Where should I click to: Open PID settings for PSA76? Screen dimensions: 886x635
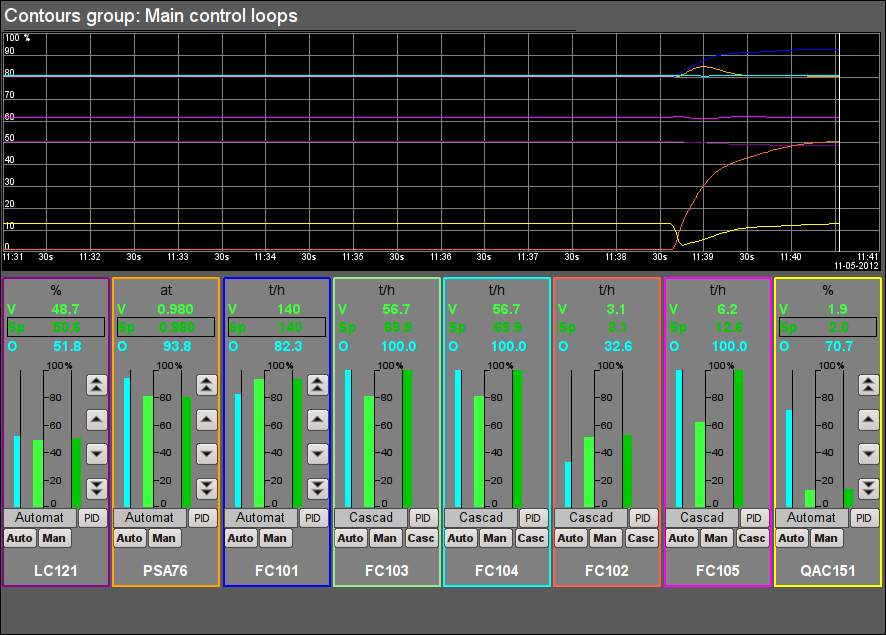tap(202, 517)
